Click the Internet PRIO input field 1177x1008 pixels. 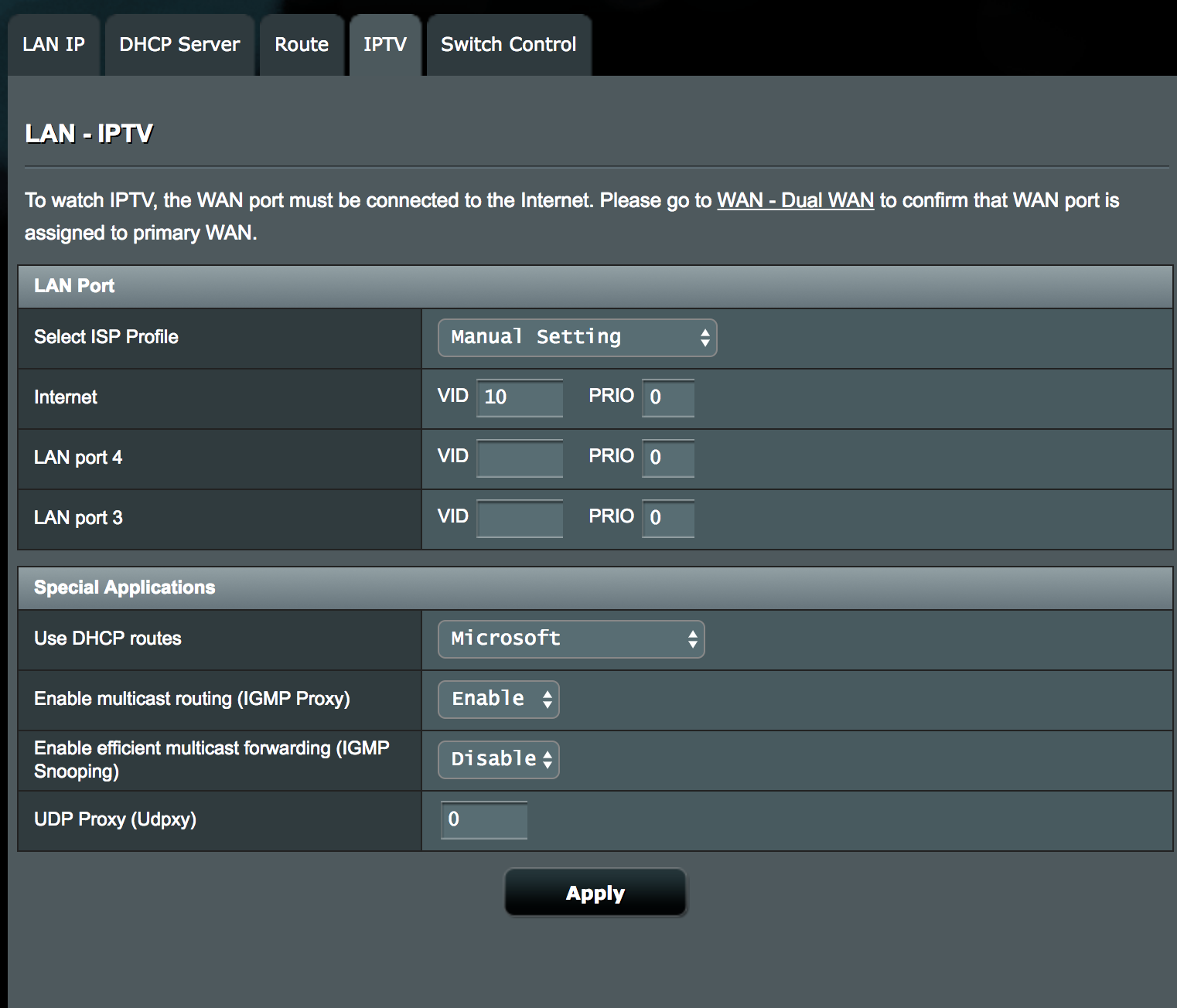668,397
